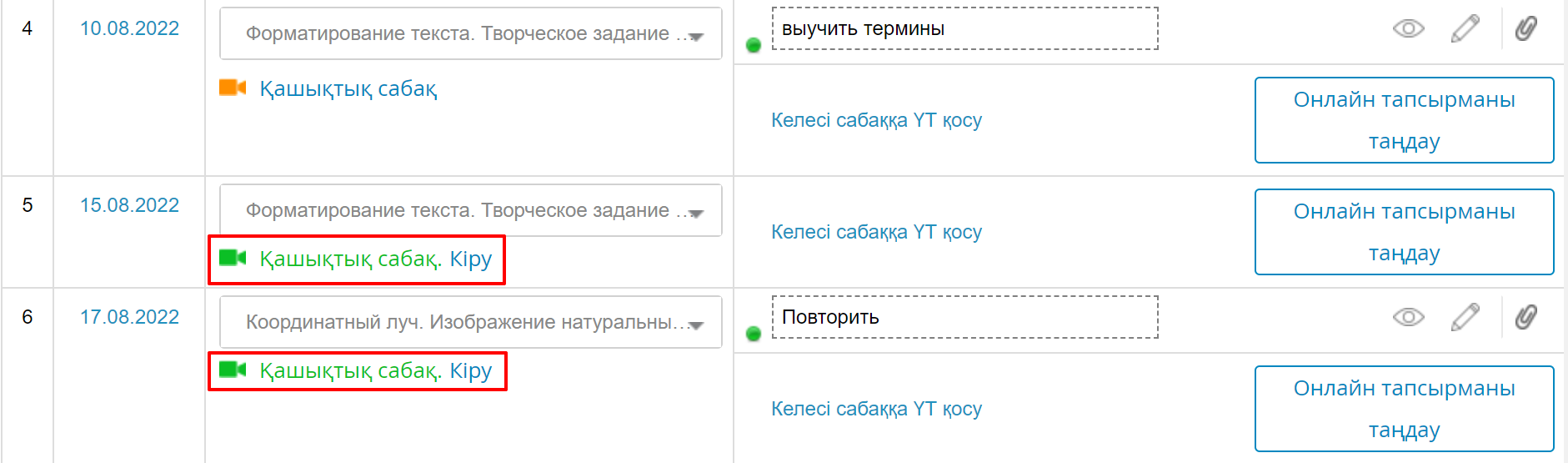This screenshot has height=463, width=1568.
Task: Open the lesson topic dropdown for 10.08.2022
Action: click(696, 35)
